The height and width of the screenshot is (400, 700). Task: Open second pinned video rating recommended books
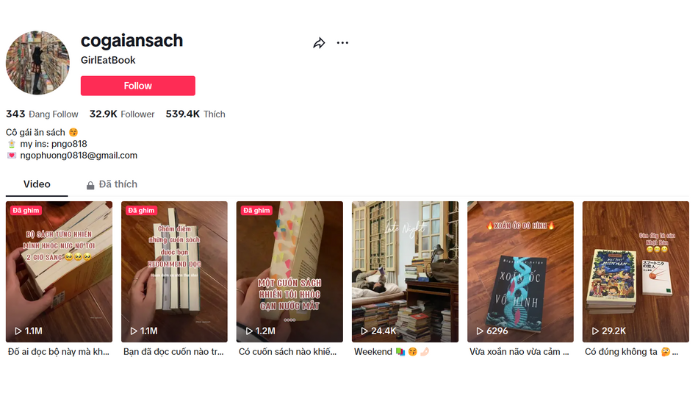[174, 271]
